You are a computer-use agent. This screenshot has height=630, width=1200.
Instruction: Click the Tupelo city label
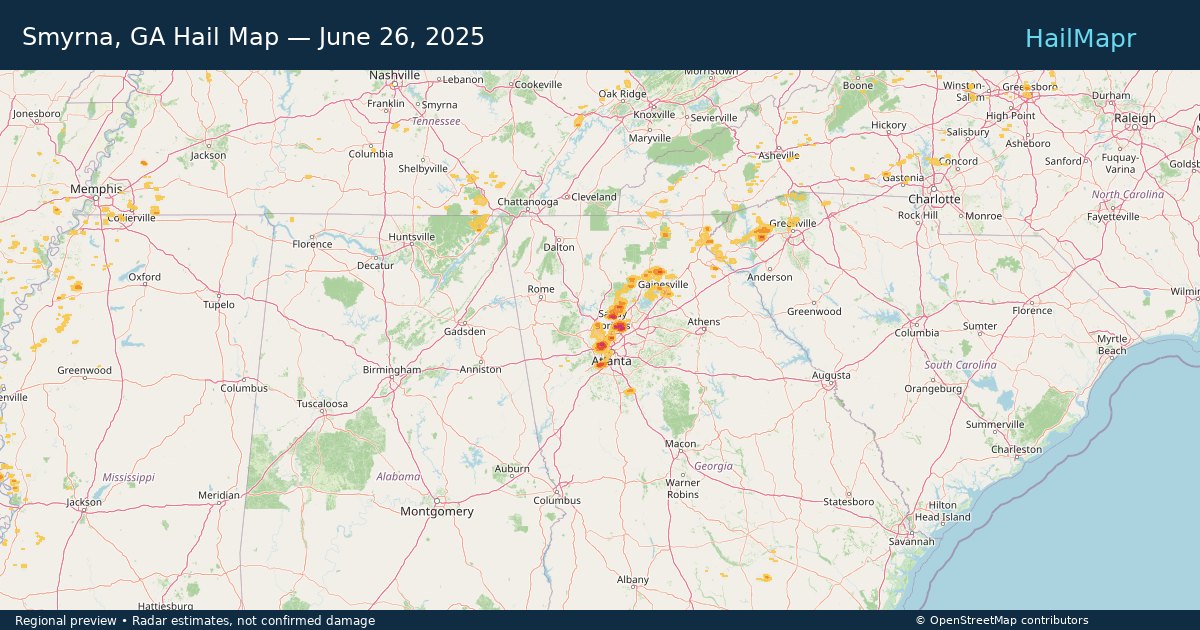(x=219, y=305)
